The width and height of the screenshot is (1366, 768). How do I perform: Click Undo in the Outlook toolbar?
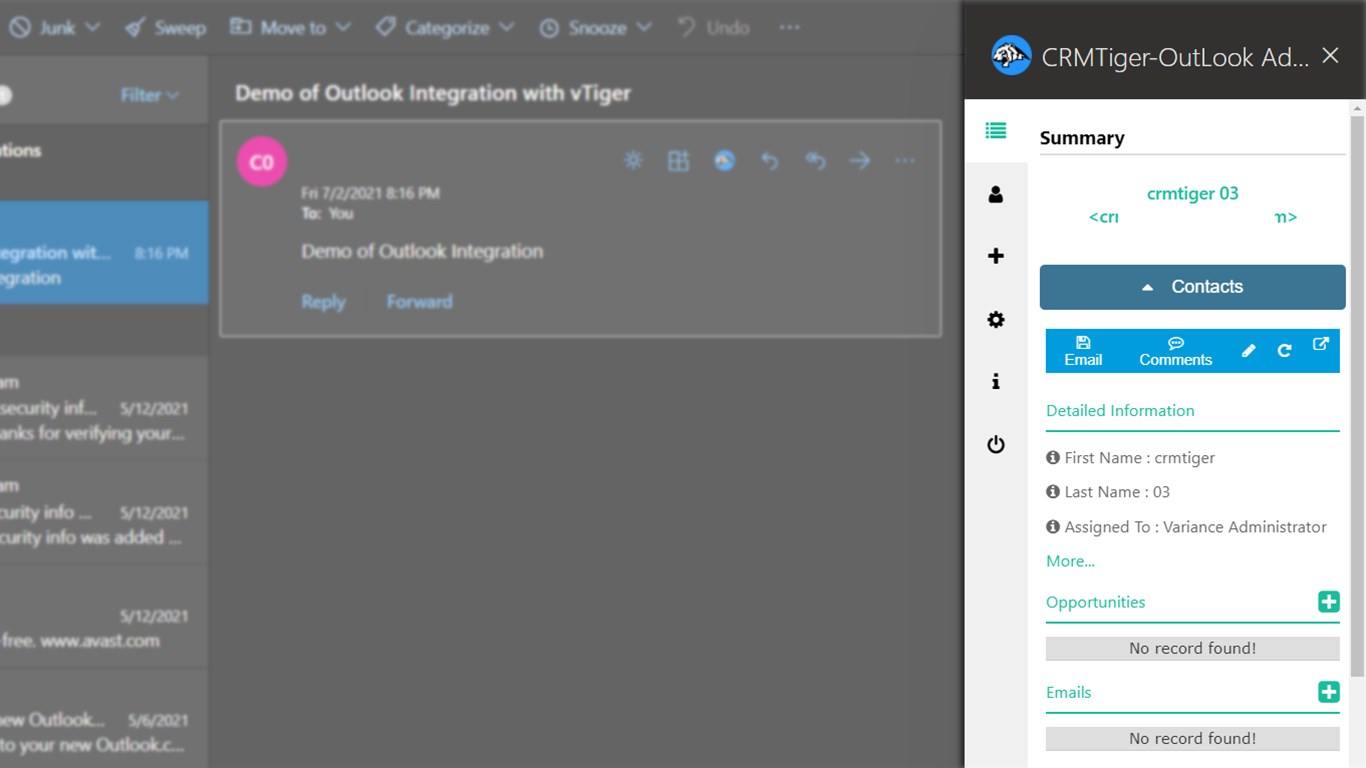(713, 28)
